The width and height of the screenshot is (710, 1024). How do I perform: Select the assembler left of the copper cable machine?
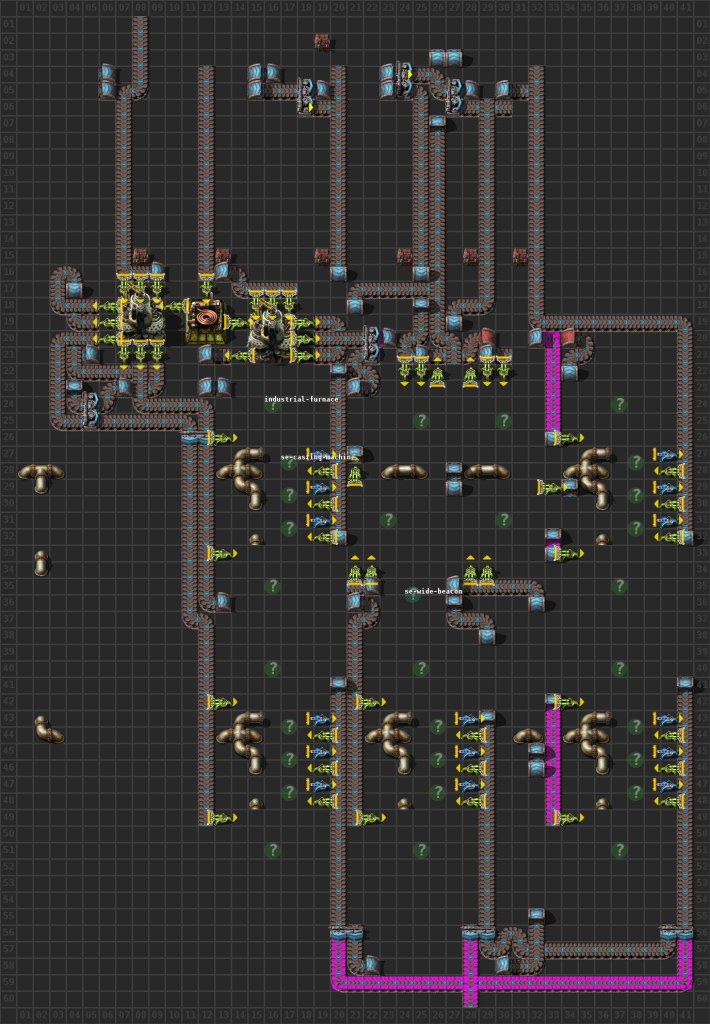pos(140,320)
